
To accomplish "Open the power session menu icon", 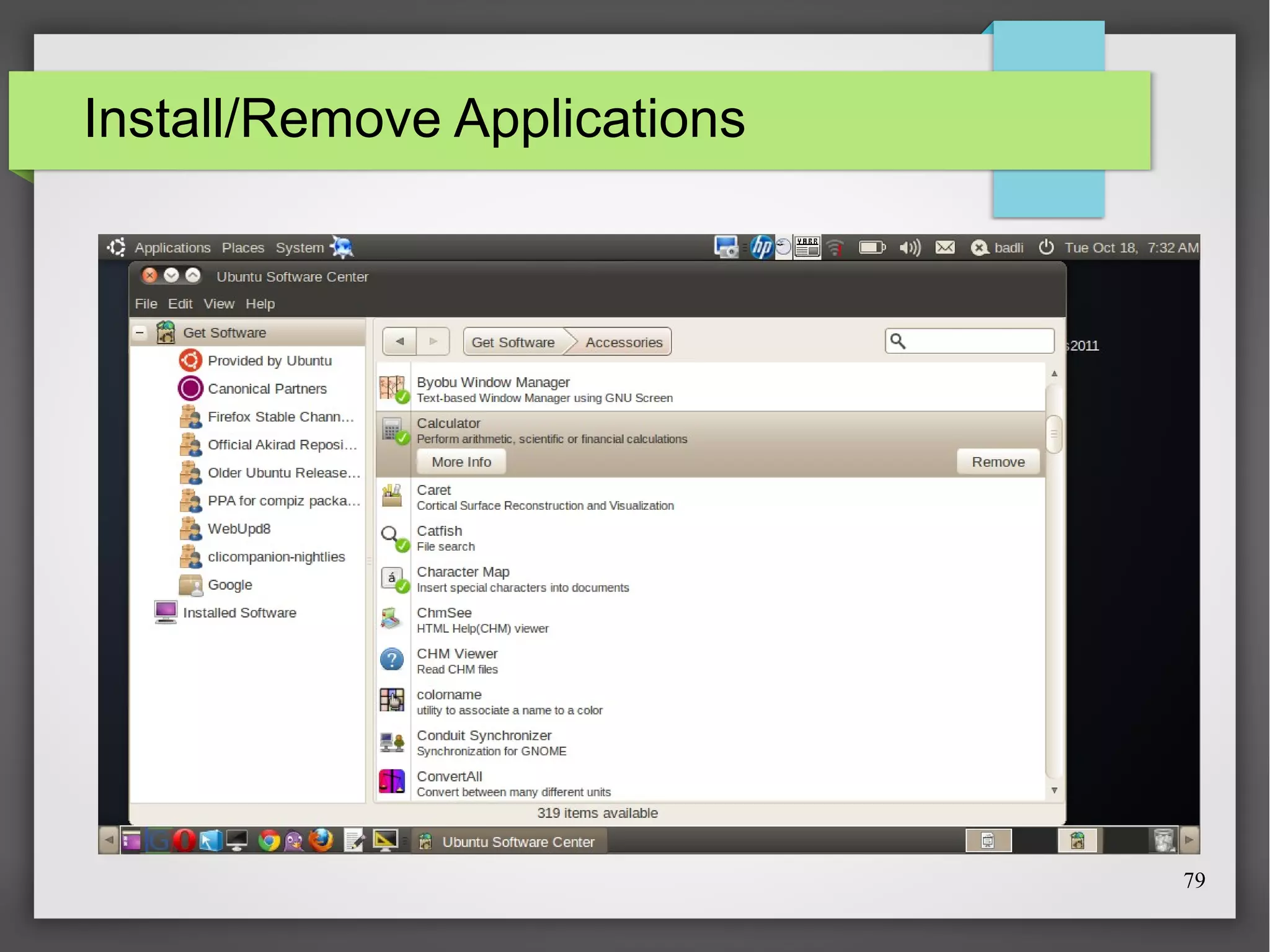I will coord(1046,247).
